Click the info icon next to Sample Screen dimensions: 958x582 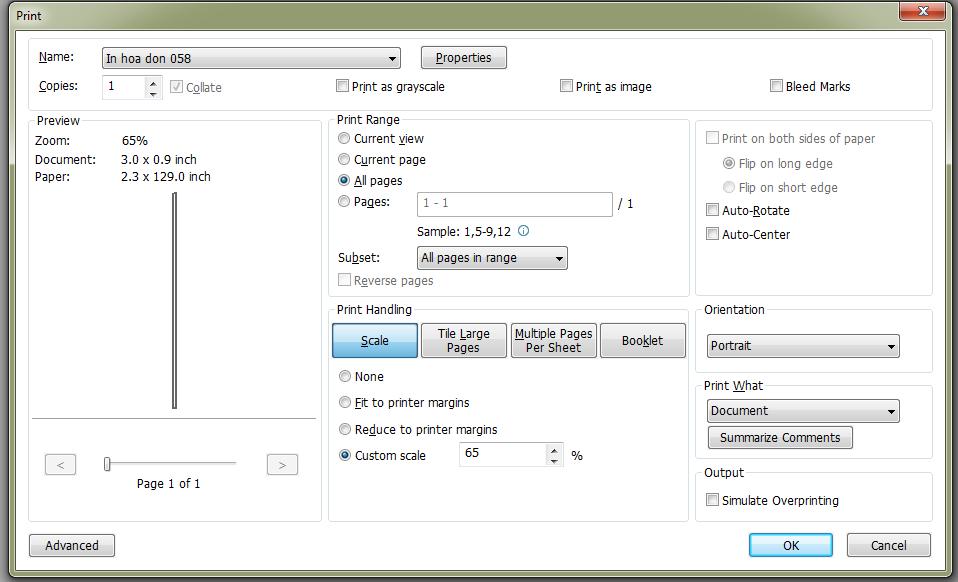pos(524,231)
